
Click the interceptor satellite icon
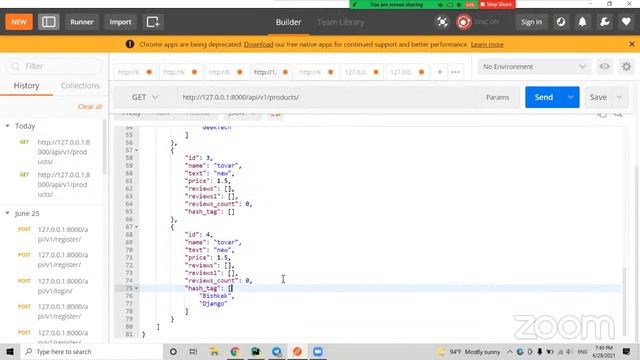coord(442,22)
